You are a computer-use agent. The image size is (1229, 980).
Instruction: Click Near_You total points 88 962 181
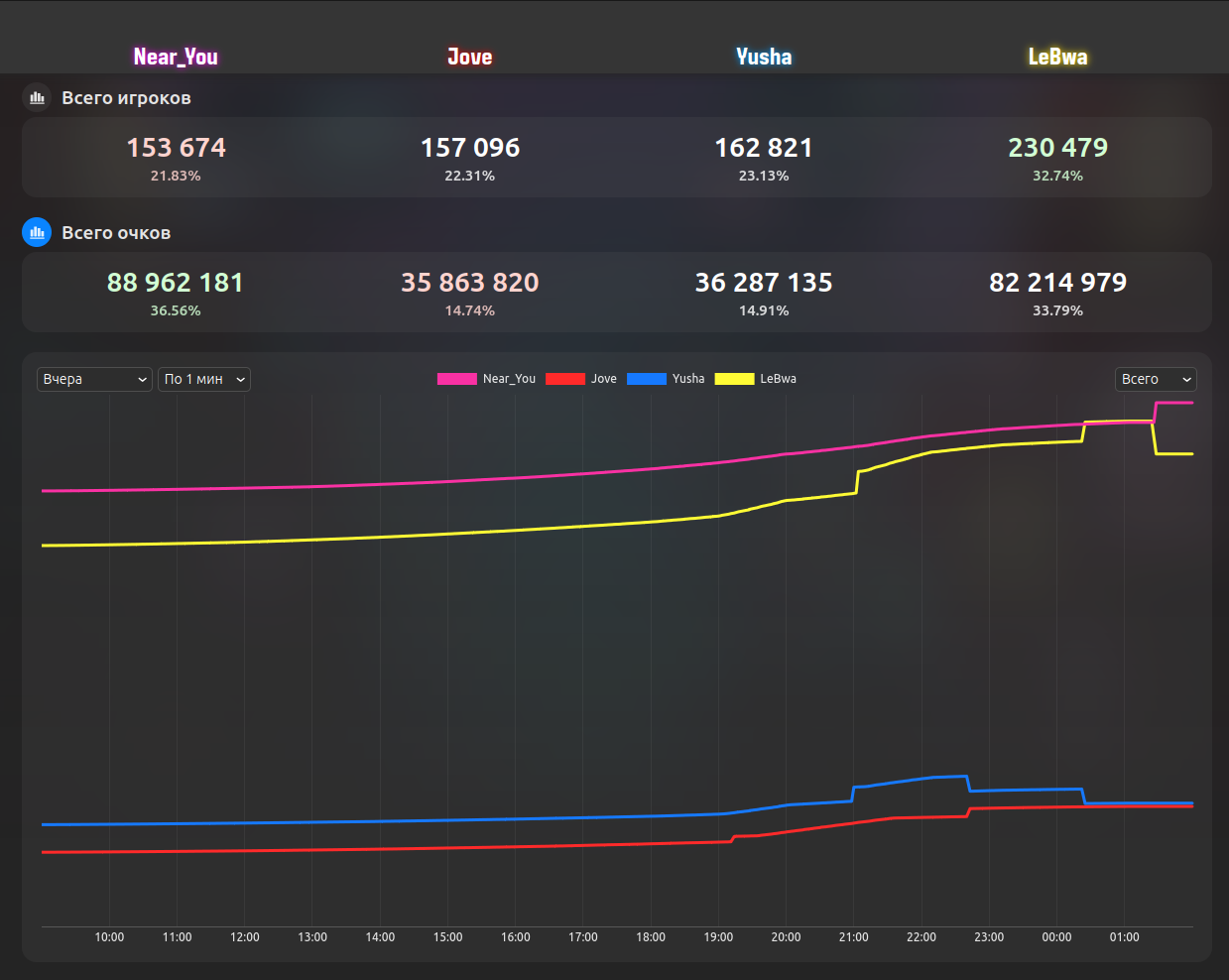[176, 283]
